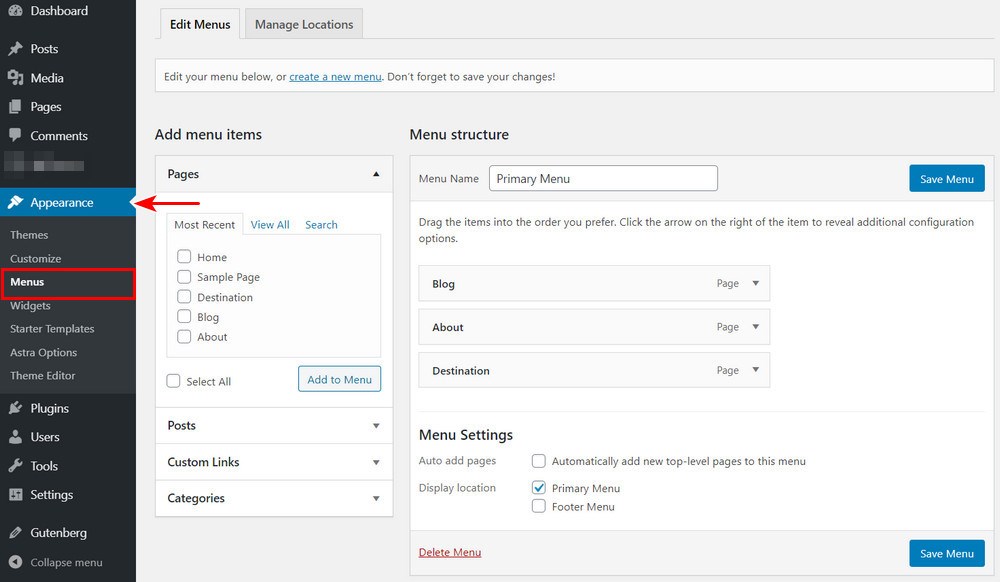Screen dimensions: 1000x582
Task: Open the Plugins sidebar menu label
Action: pos(49,408)
